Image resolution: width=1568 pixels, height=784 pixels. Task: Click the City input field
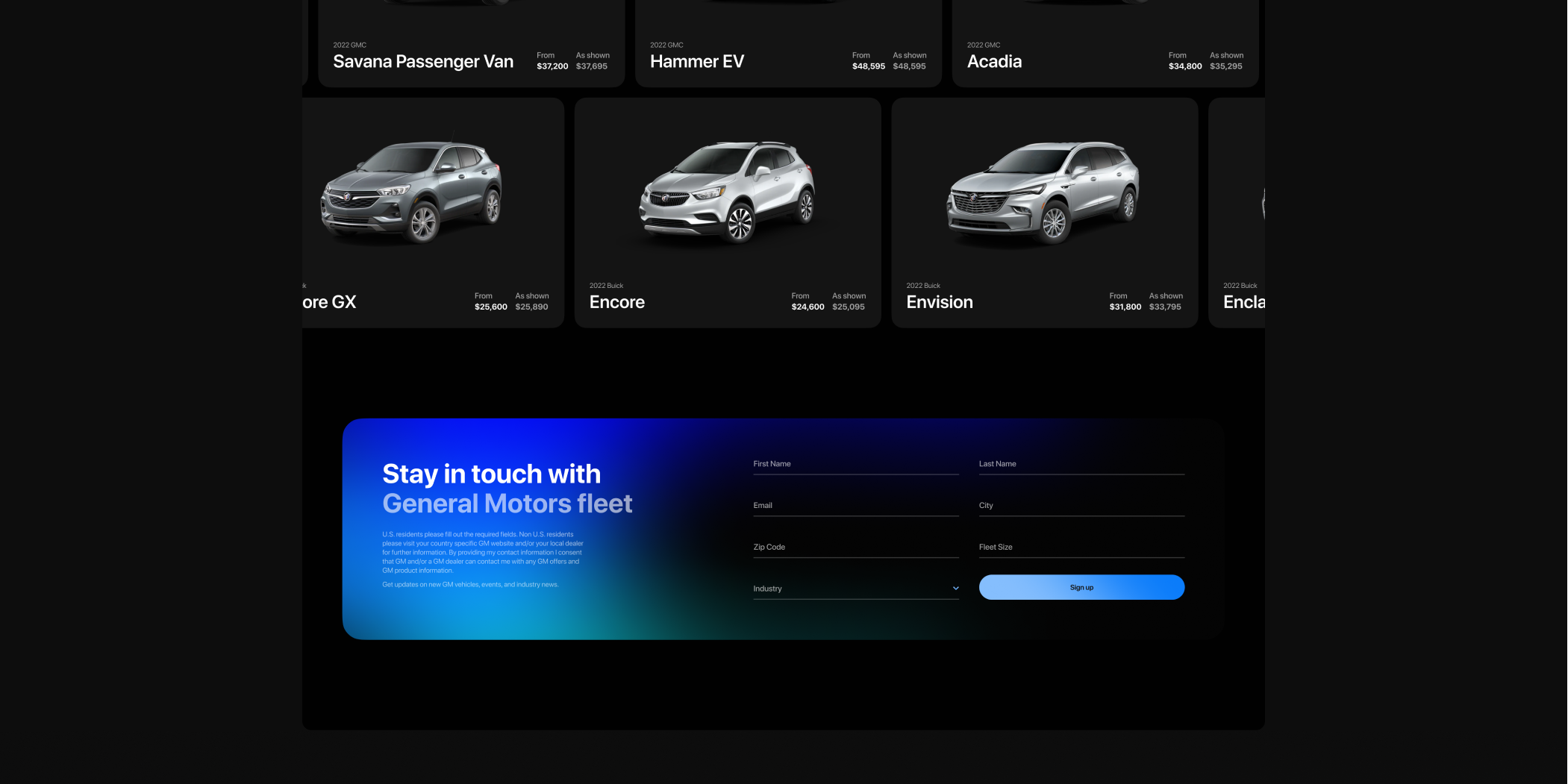pyautogui.click(x=1081, y=506)
